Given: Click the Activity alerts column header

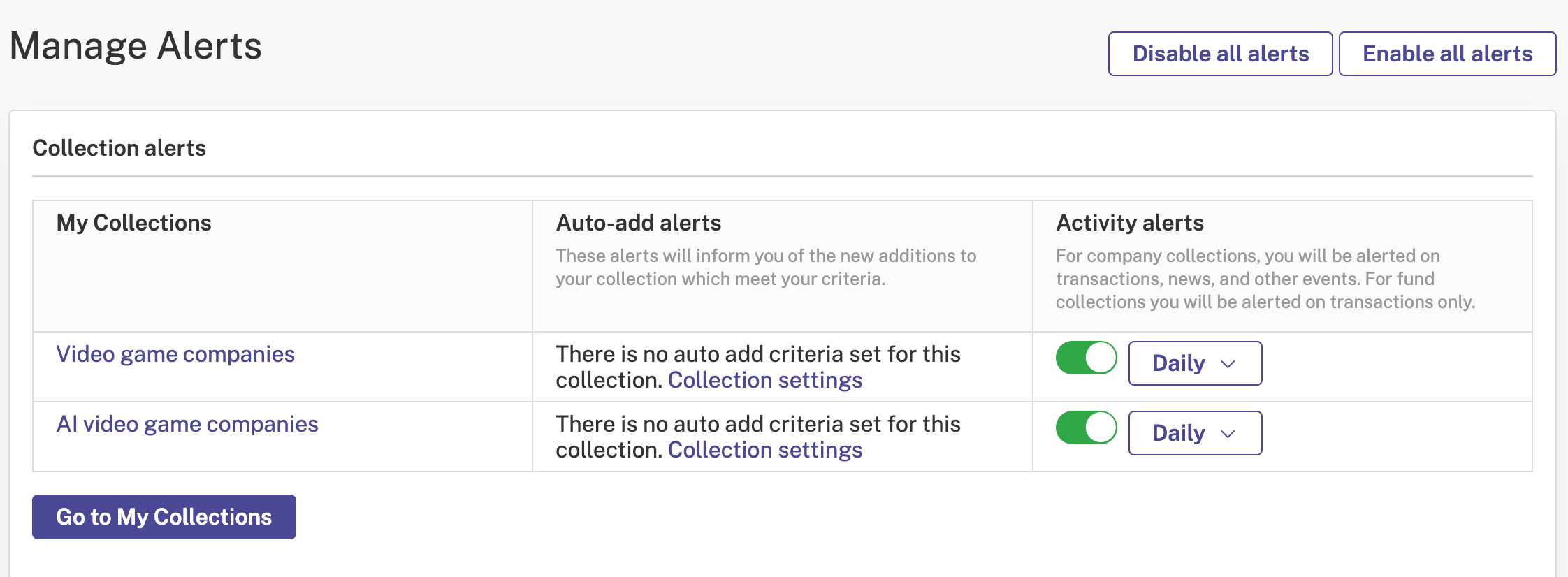Looking at the screenshot, I should (x=1130, y=223).
